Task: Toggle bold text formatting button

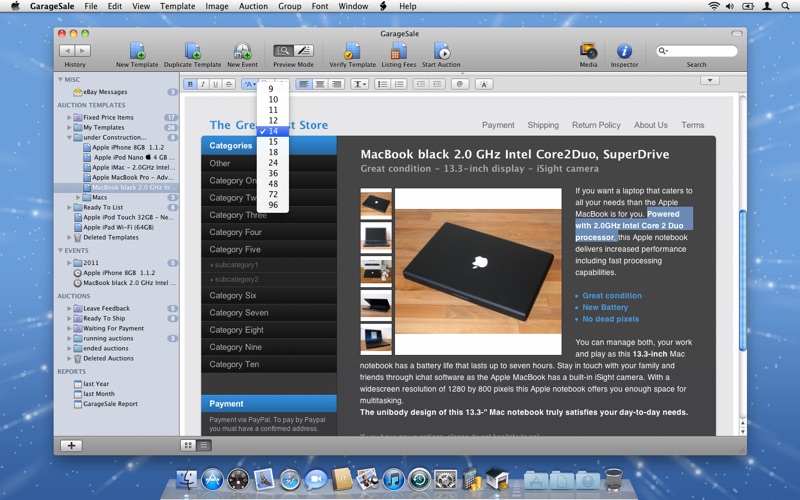Action: coord(191,84)
